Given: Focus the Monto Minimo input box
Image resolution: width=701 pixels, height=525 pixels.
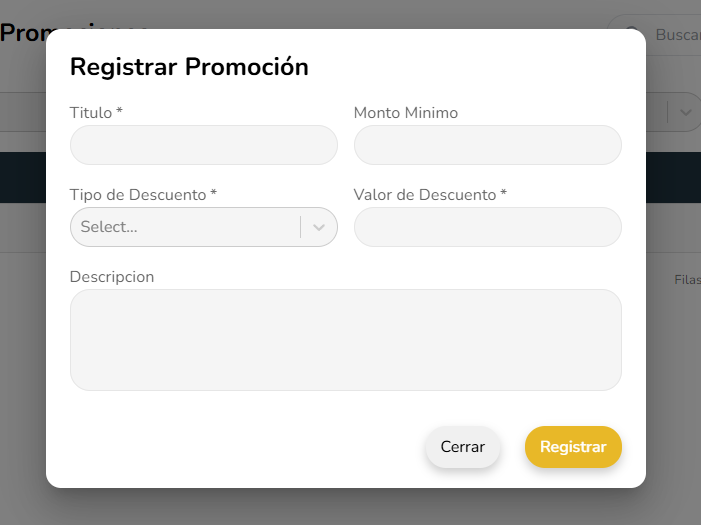Looking at the screenshot, I should [x=487, y=145].
